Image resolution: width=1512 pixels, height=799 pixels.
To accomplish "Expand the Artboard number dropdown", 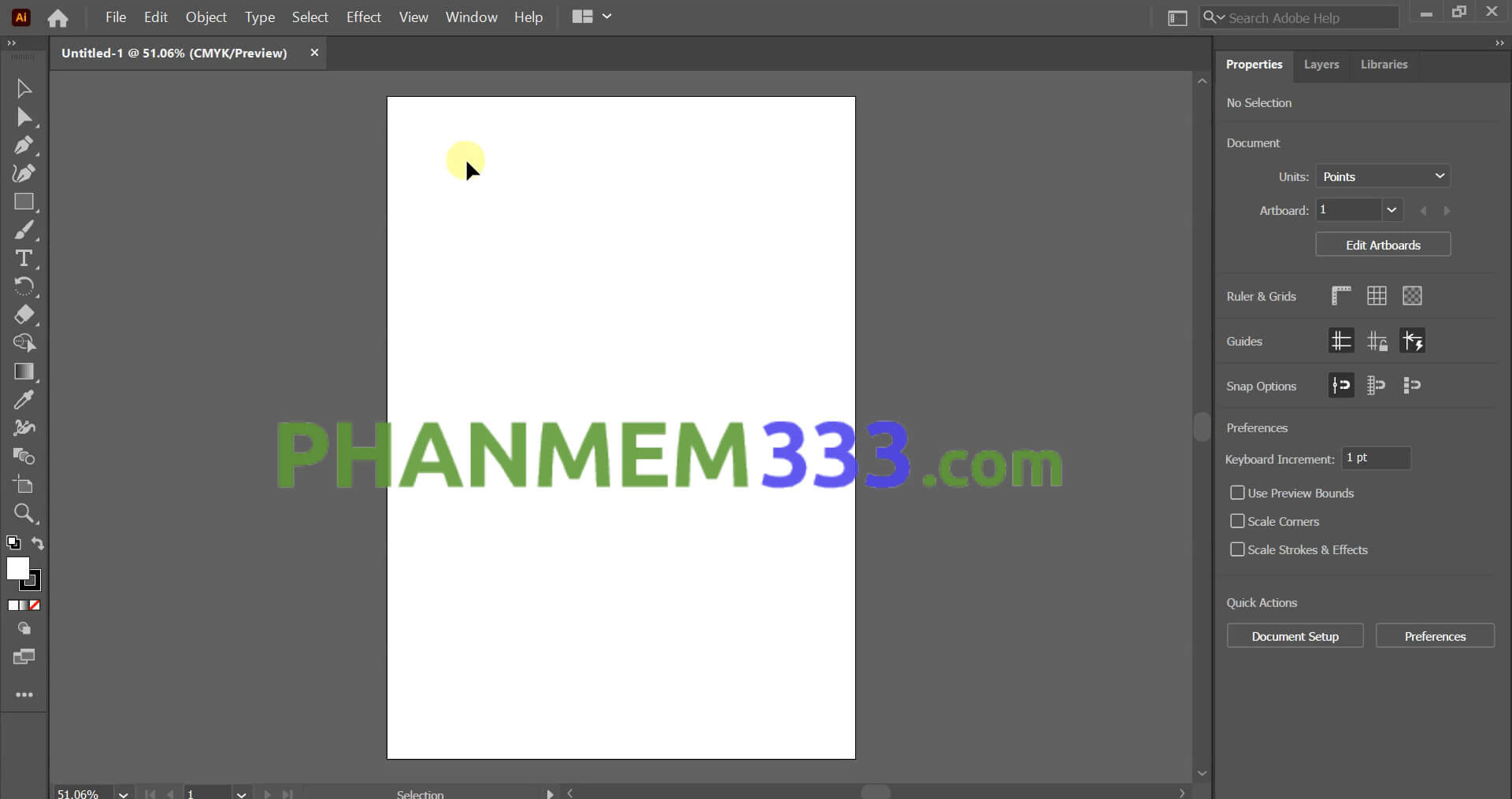I will [1392, 209].
